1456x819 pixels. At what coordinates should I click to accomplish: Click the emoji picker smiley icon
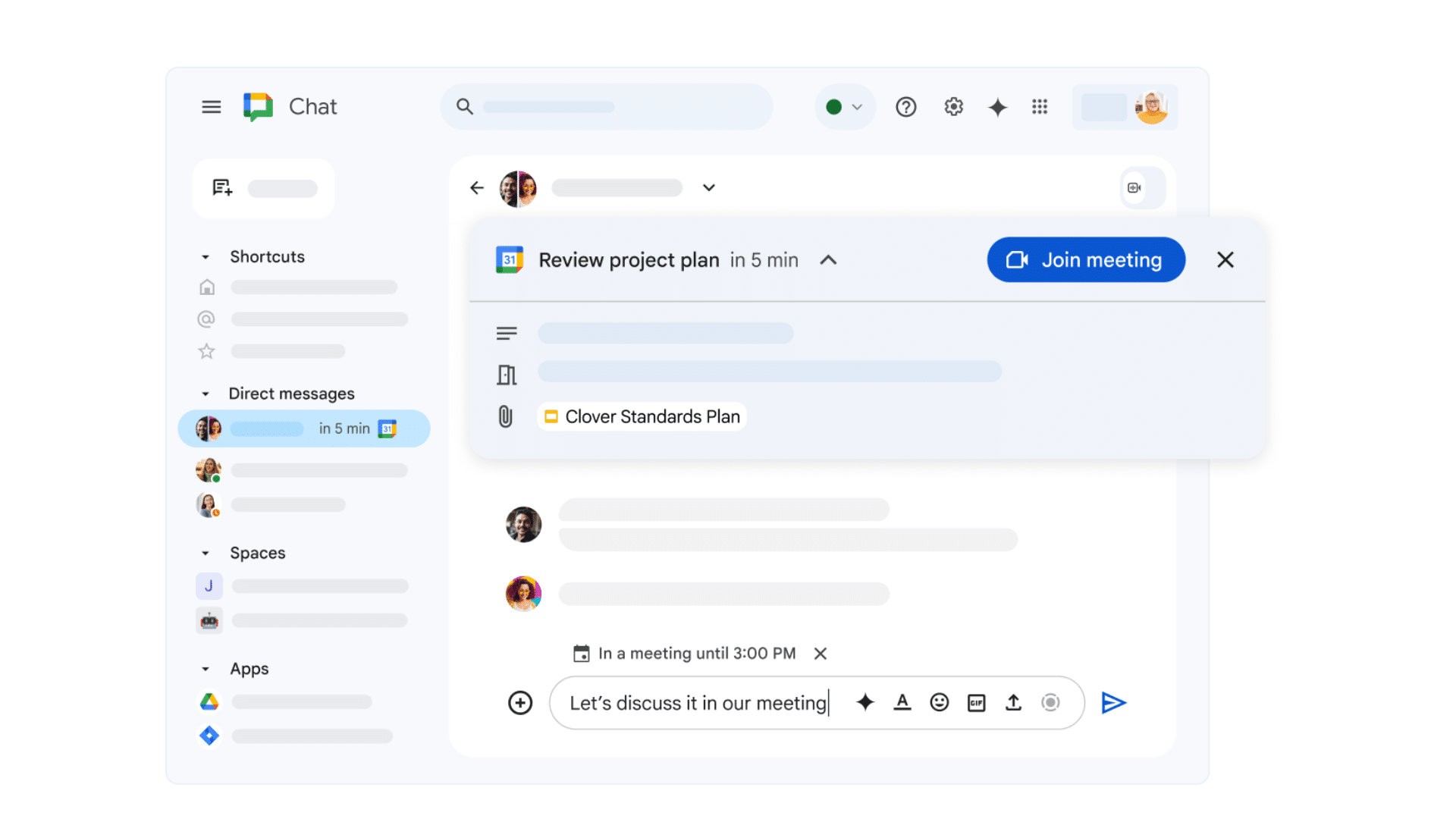click(x=938, y=703)
